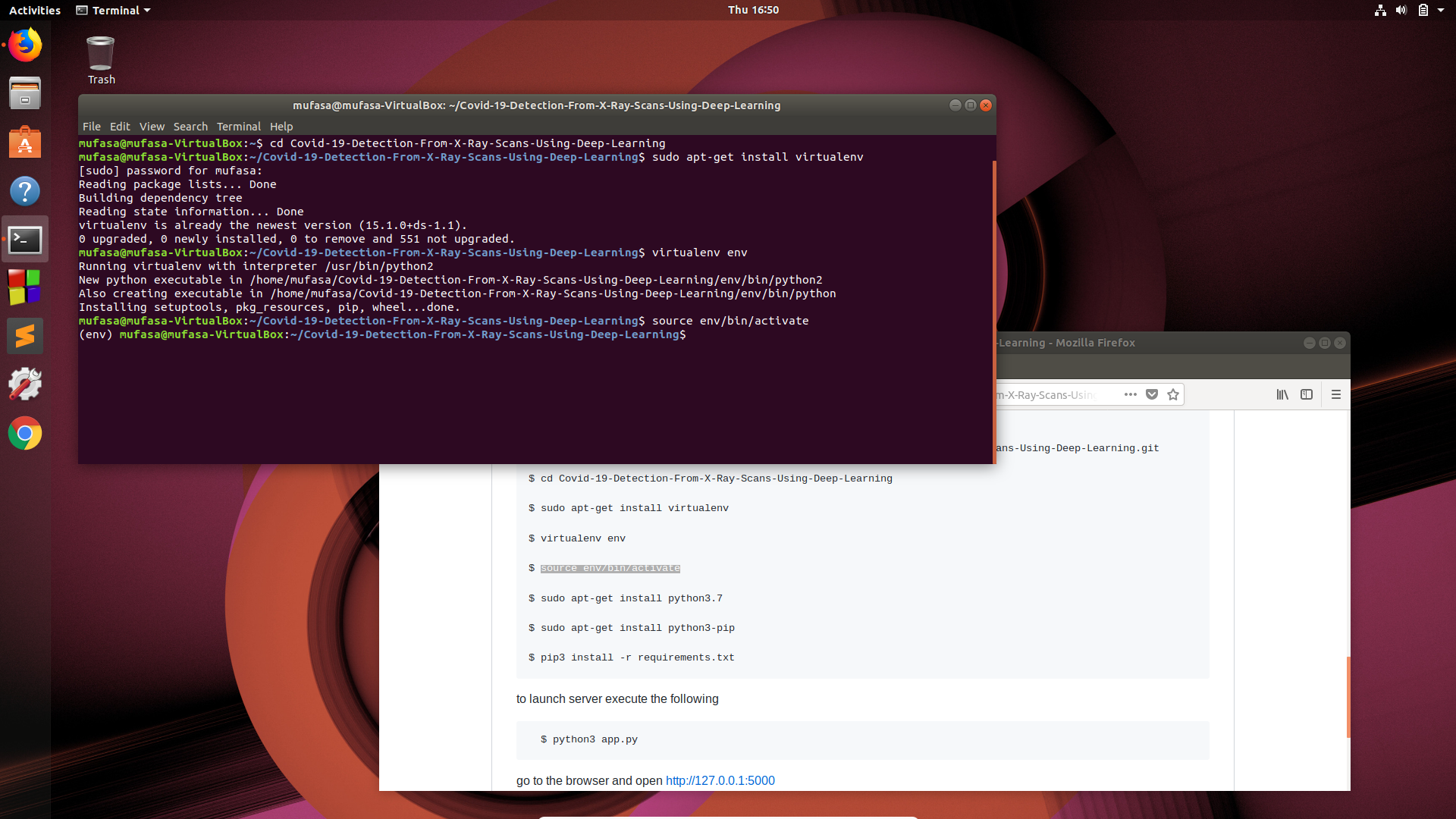Open the terminal Edit menu

point(120,127)
